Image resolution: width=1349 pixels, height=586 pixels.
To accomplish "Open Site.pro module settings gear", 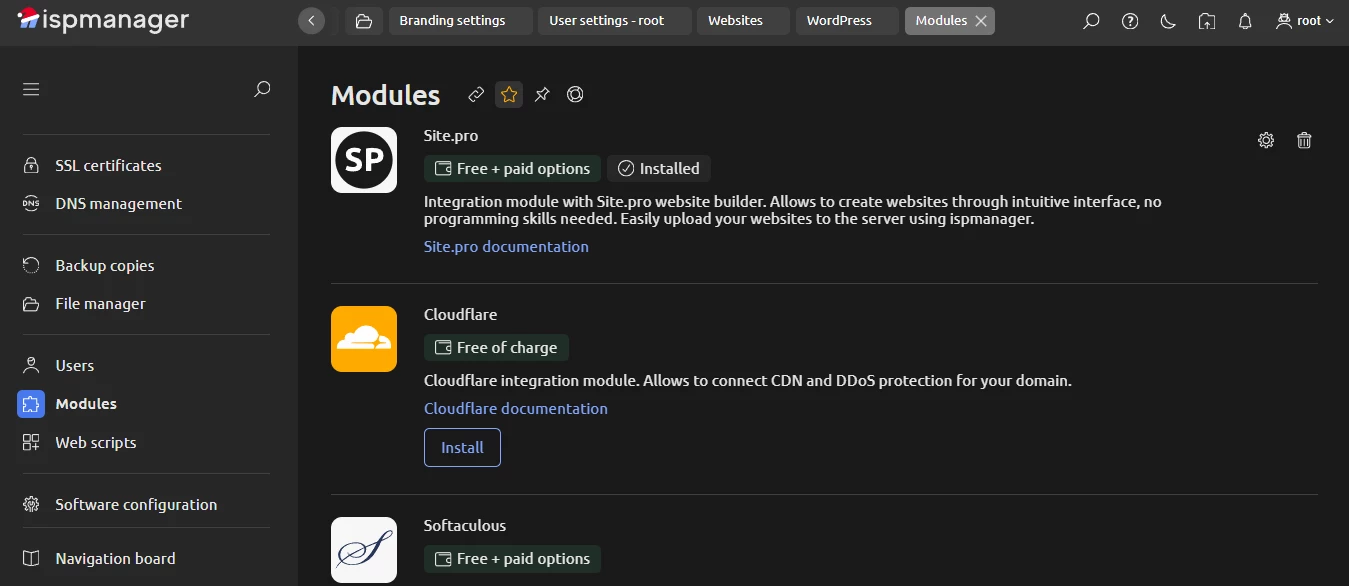I will pos(1265,140).
